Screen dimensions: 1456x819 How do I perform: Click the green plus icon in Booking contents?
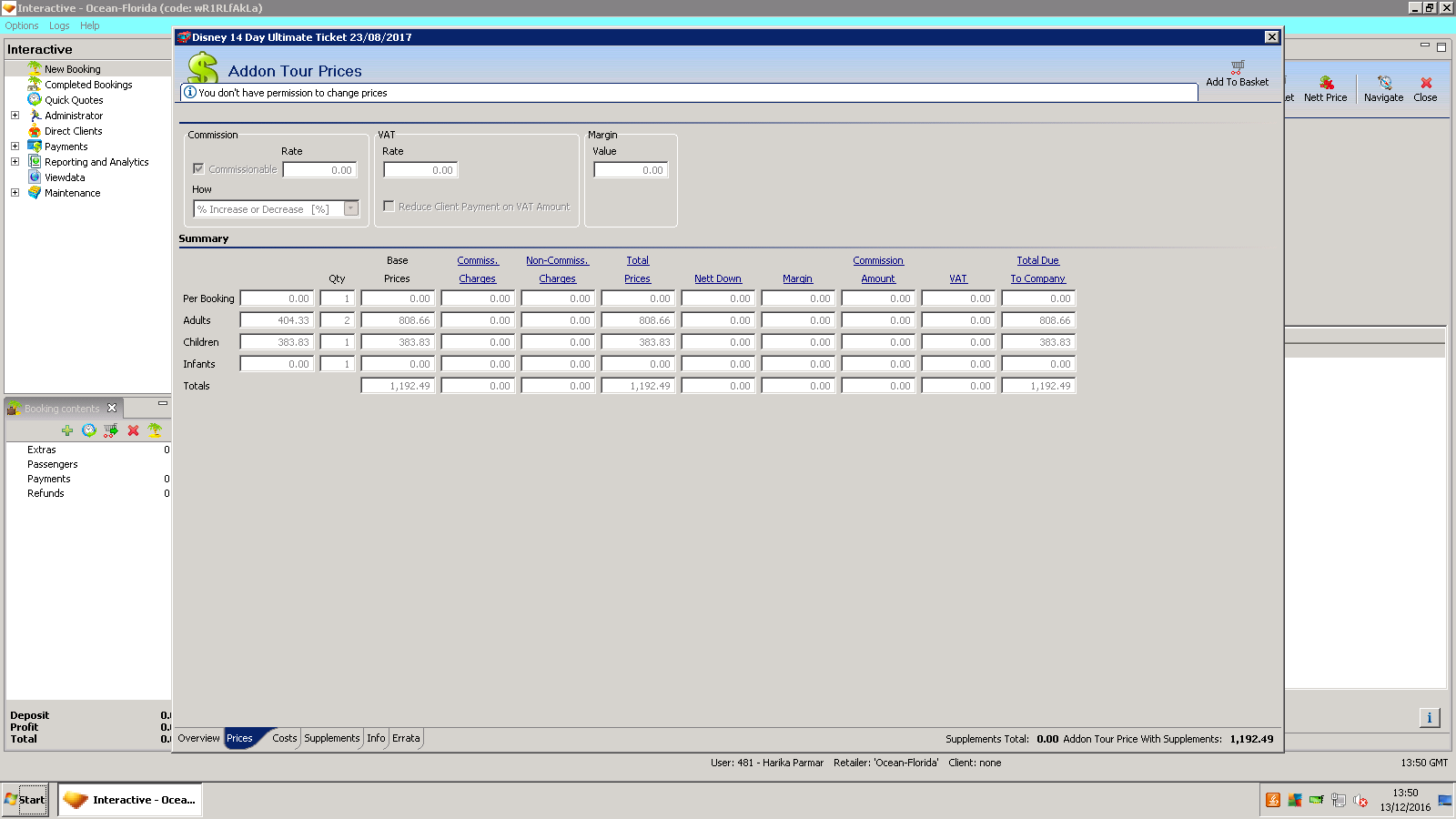pyautogui.click(x=67, y=430)
